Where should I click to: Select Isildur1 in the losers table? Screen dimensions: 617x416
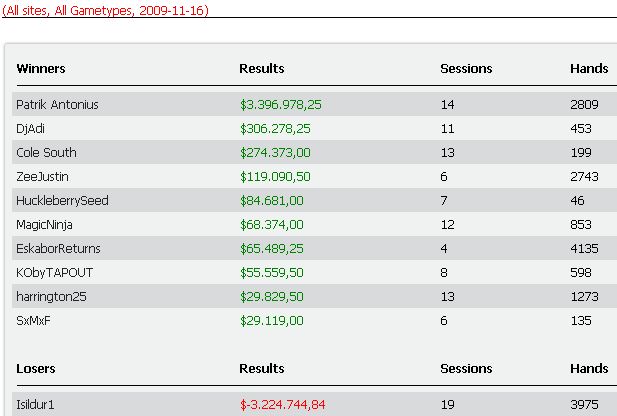tap(35, 405)
